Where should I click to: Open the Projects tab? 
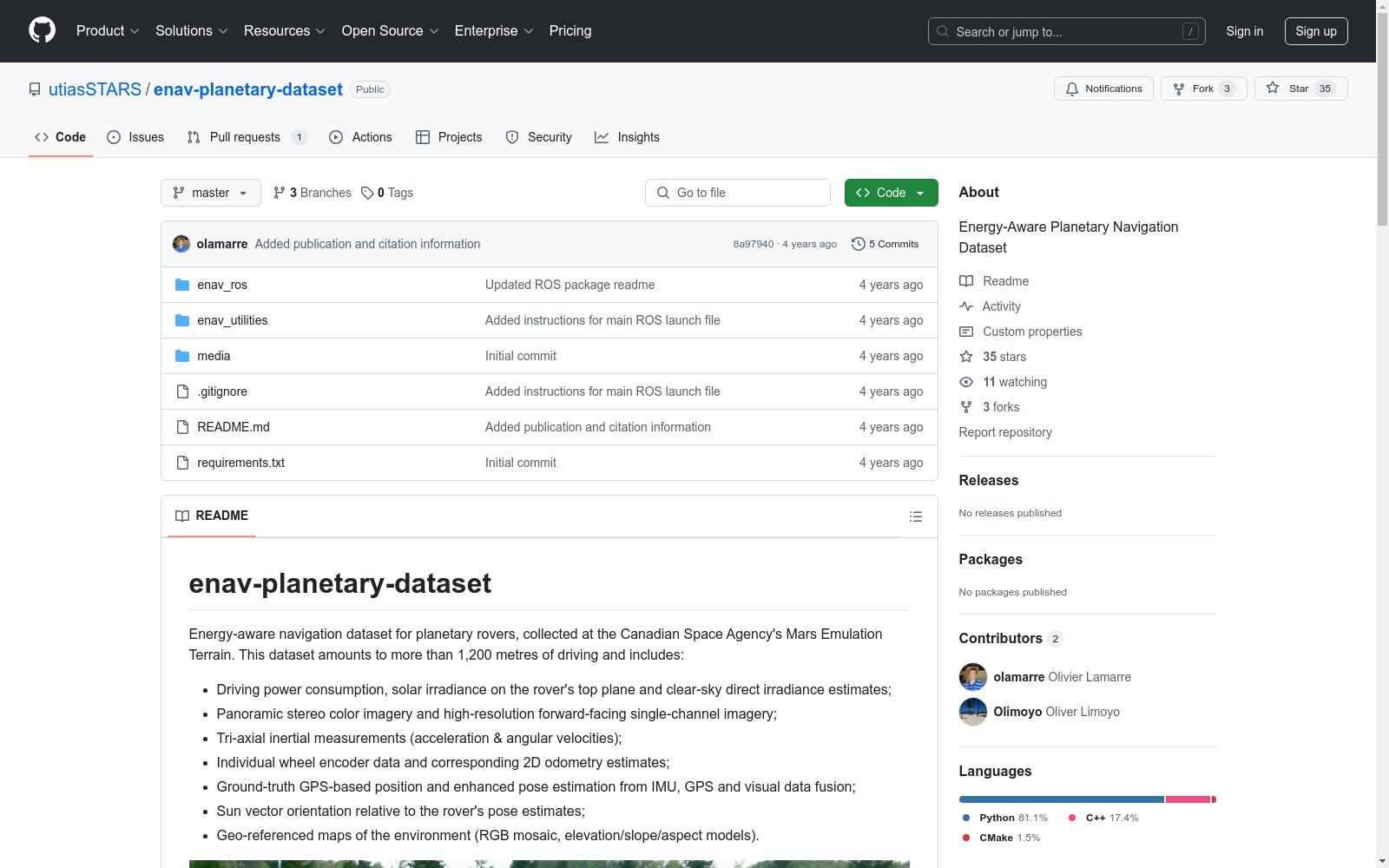tap(449, 137)
